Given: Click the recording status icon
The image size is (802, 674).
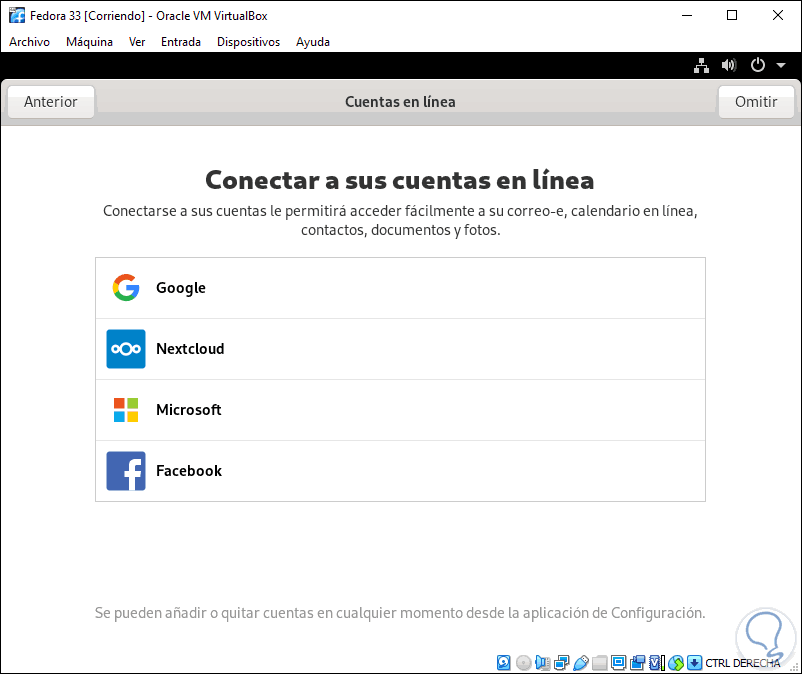Looking at the screenshot, I should point(637,663).
